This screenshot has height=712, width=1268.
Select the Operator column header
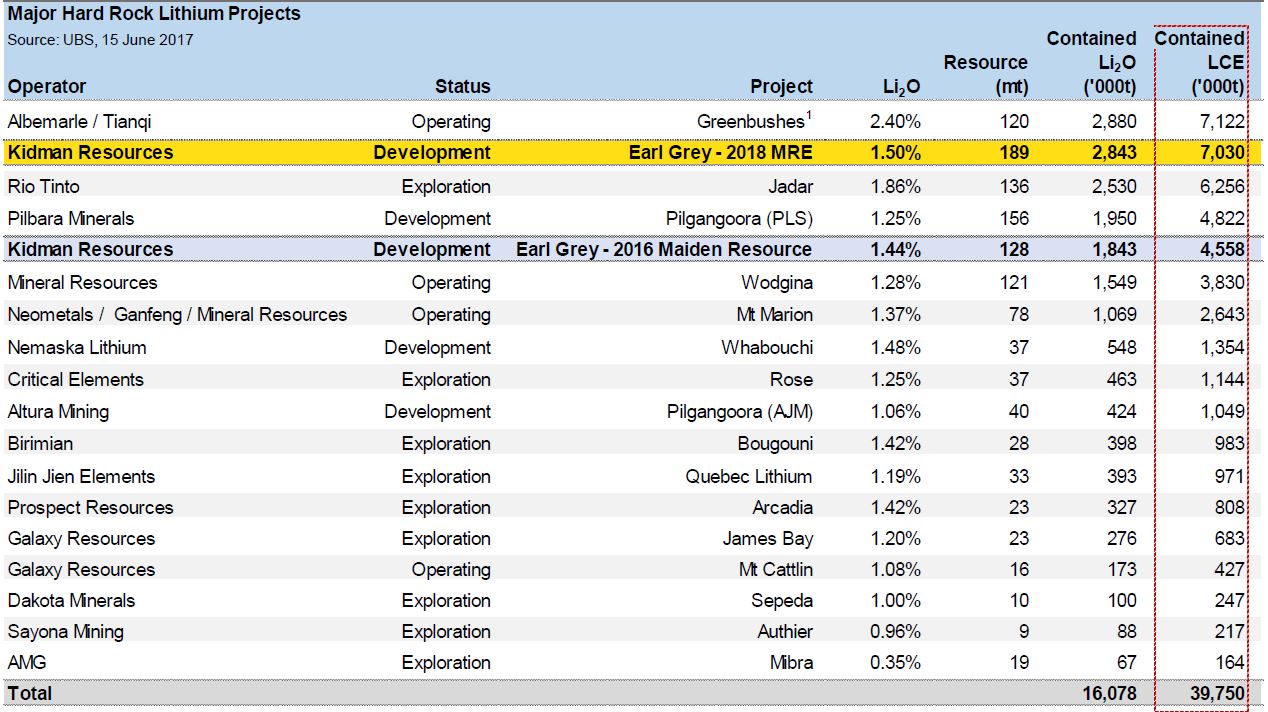point(47,87)
